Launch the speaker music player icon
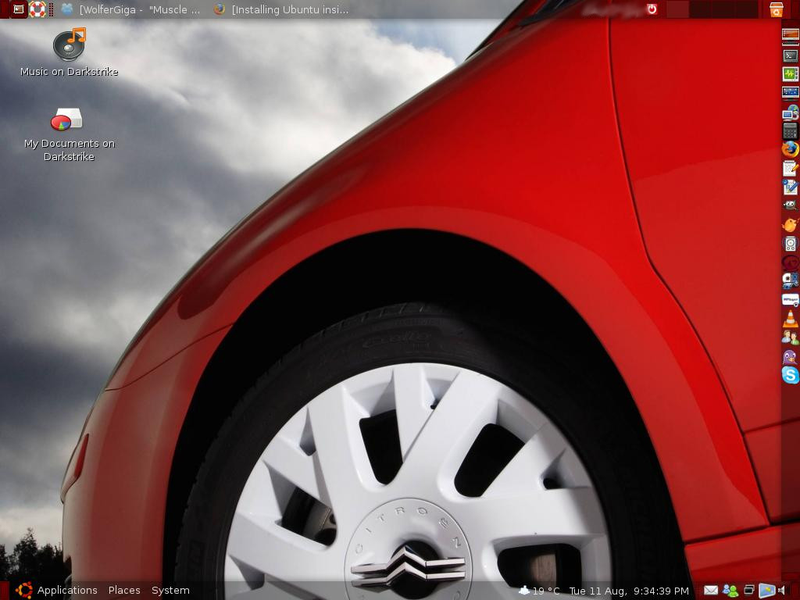This screenshot has height=600, width=800. 790,243
